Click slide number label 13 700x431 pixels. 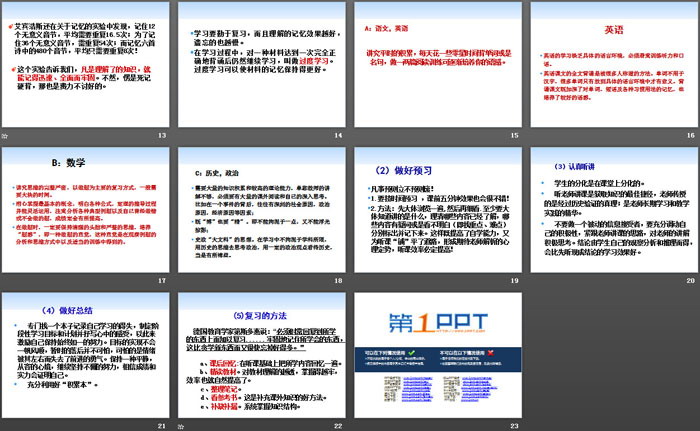coord(162,135)
